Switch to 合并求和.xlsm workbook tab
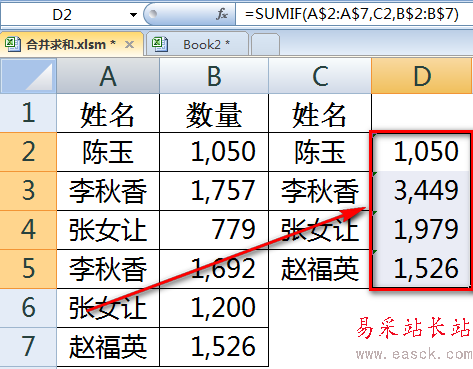 (72, 44)
